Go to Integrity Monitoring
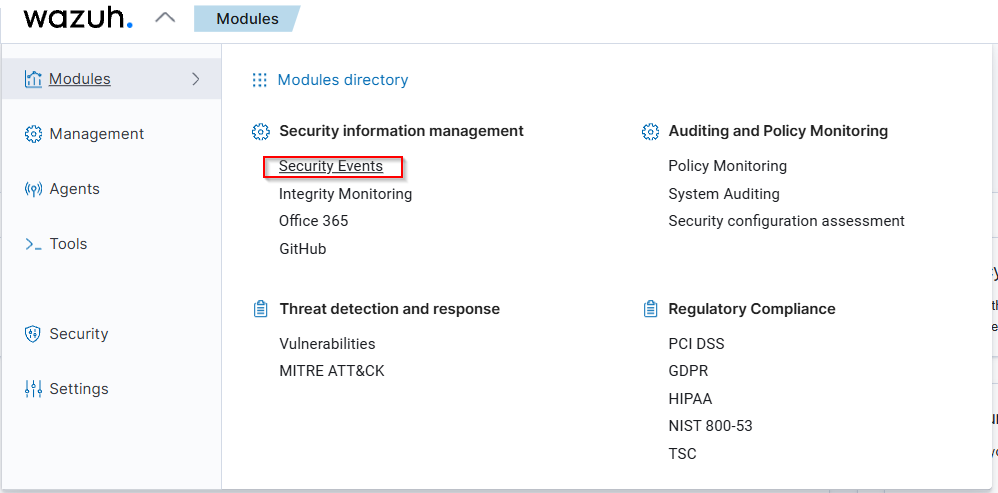 click(x=345, y=194)
